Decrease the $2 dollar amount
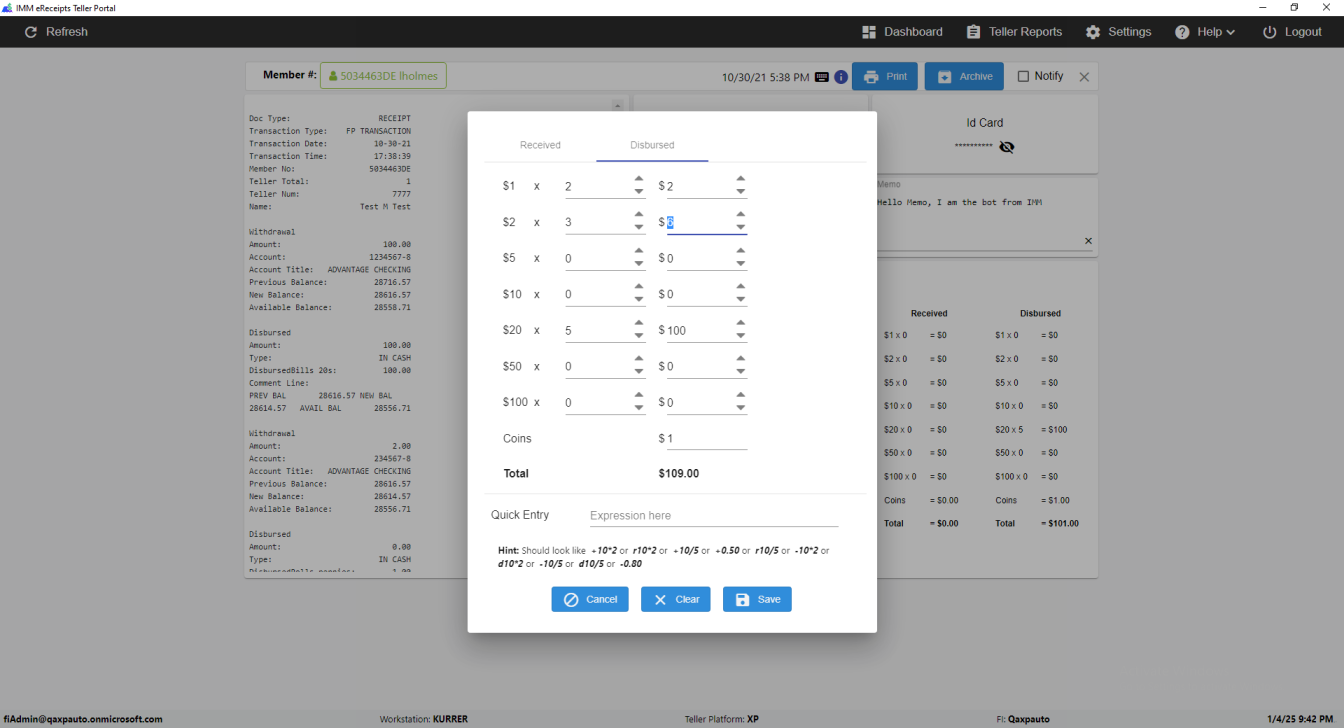 point(741,228)
